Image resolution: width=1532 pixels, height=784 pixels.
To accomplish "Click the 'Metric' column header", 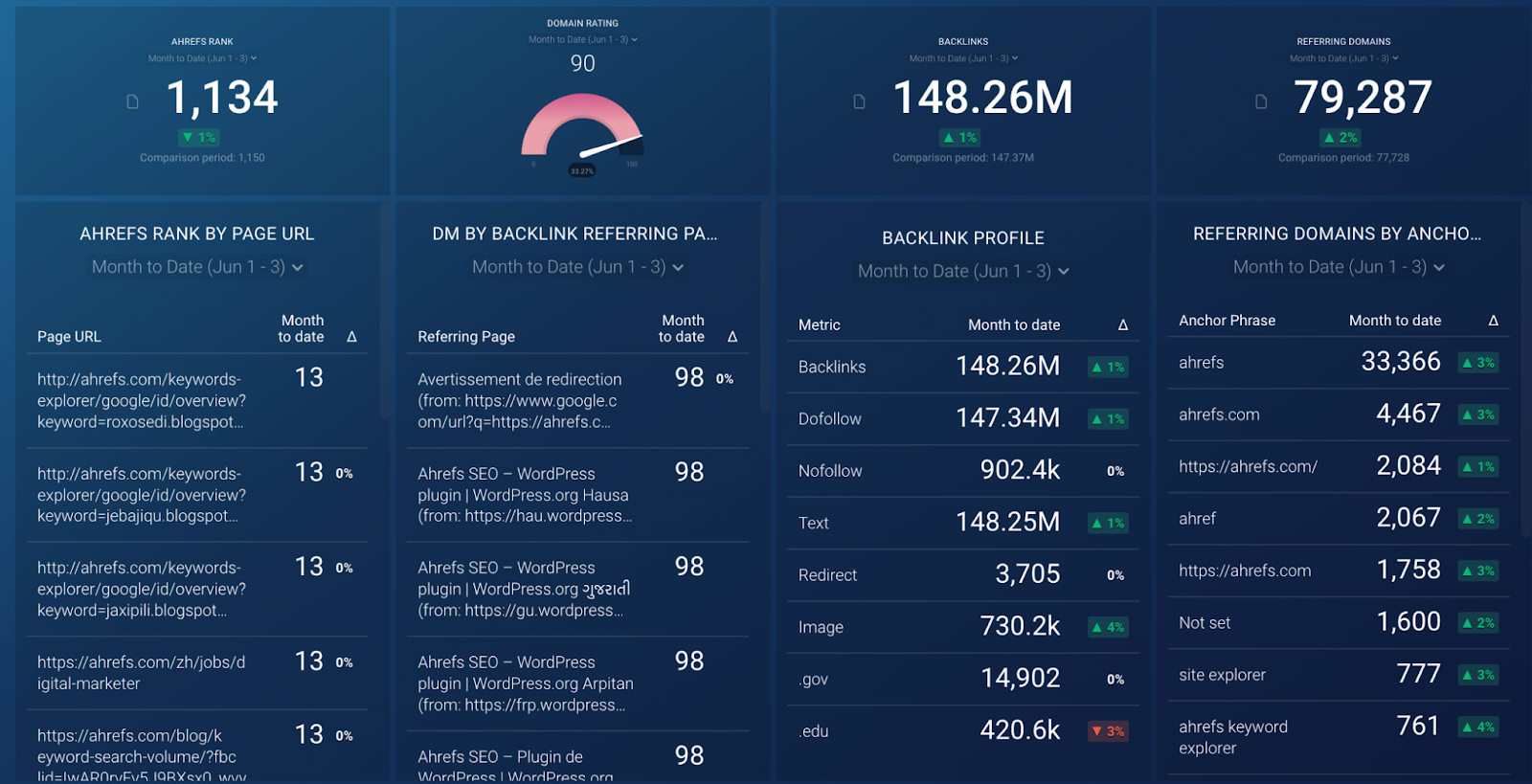I will 820,325.
